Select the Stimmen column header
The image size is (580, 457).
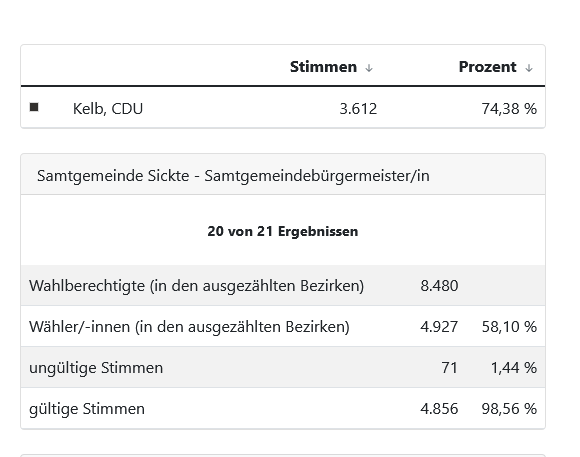point(323,67)
